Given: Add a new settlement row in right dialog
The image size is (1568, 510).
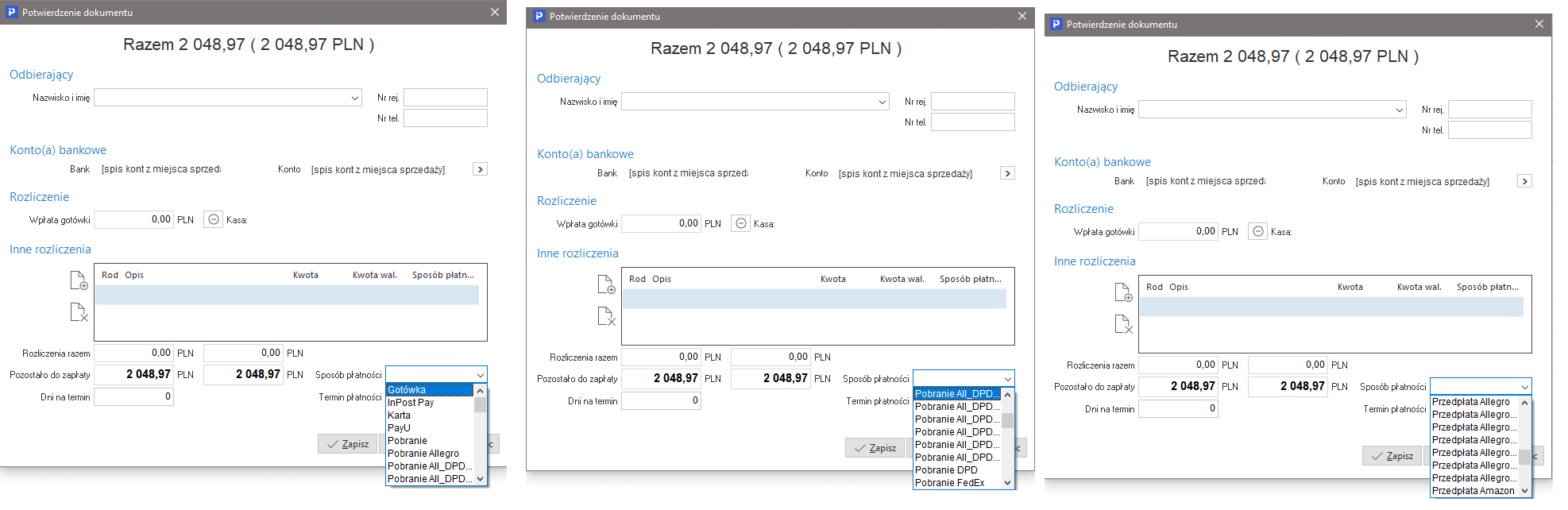Looking at the screenshot, I should pos(1123,292).
